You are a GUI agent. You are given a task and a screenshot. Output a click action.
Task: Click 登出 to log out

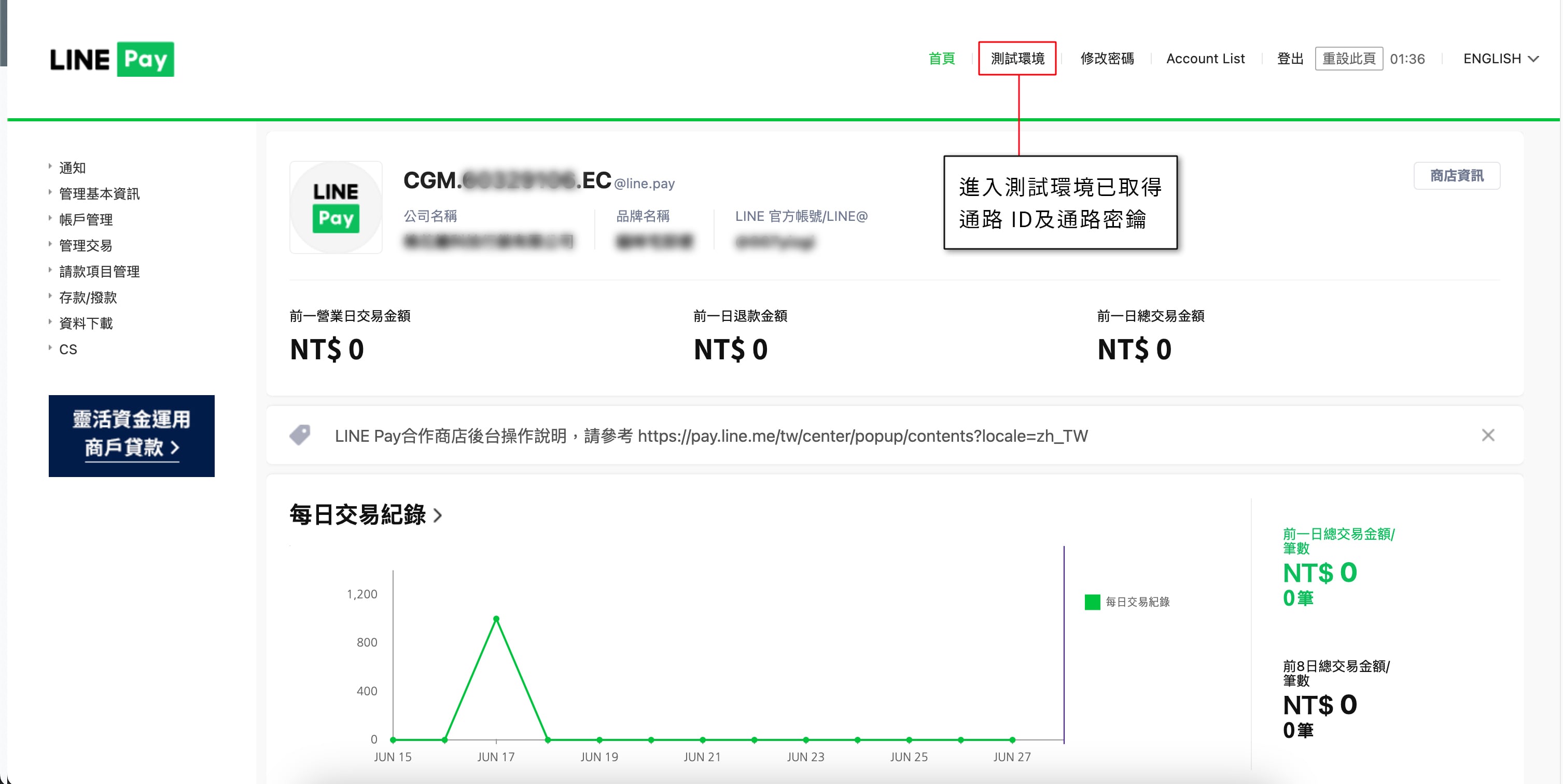pyautogui.click(x=1290, y=59)
